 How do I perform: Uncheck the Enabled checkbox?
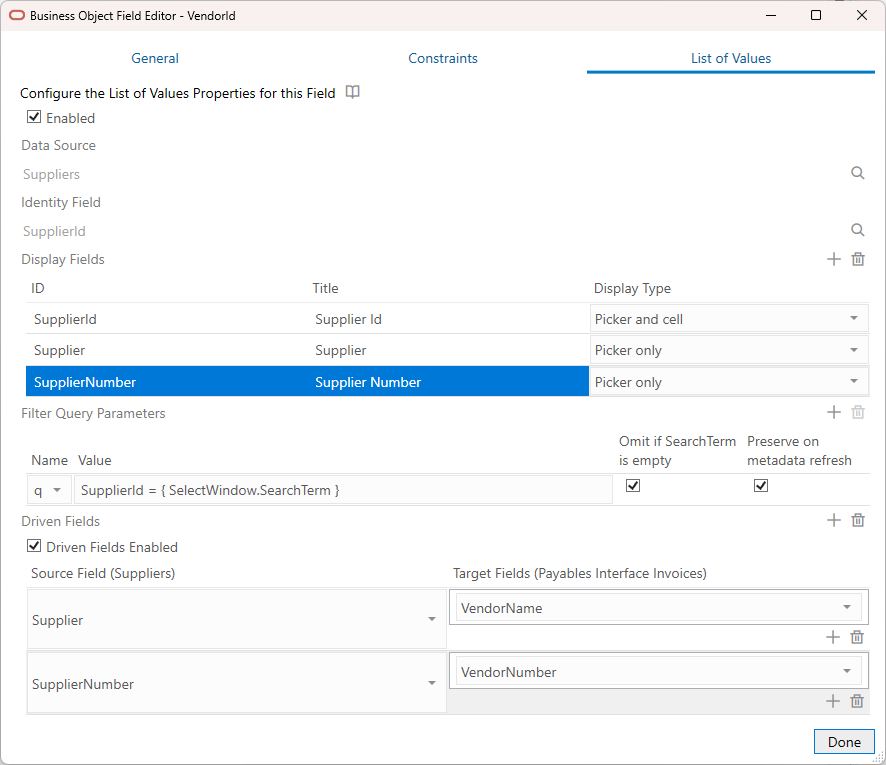point(34,117)
